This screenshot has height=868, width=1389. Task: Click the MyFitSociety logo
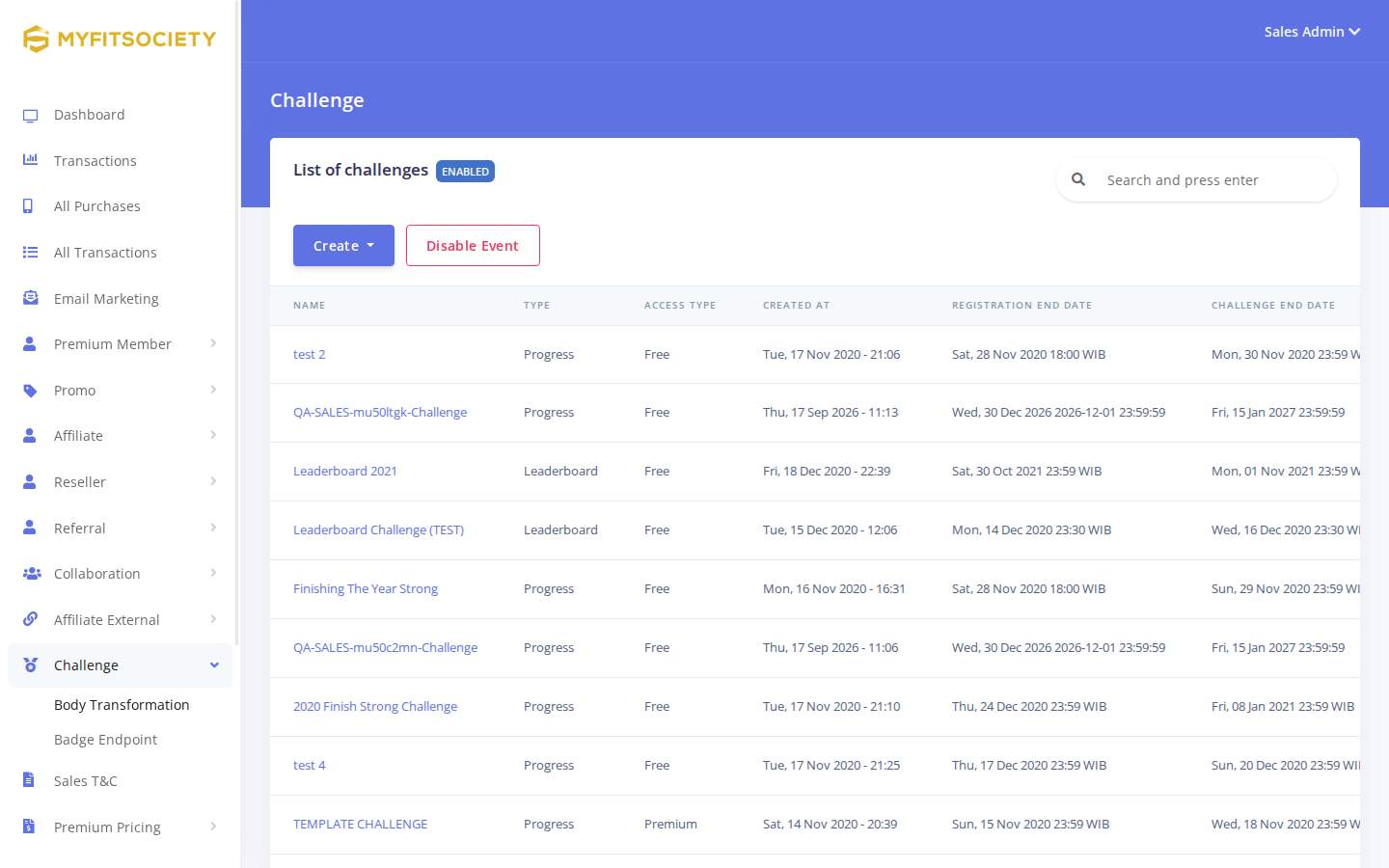tap(120, 39)
